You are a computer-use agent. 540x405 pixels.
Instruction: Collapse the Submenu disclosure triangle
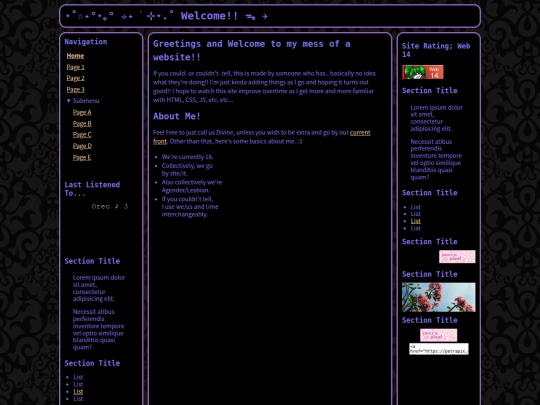pos(69,101)
